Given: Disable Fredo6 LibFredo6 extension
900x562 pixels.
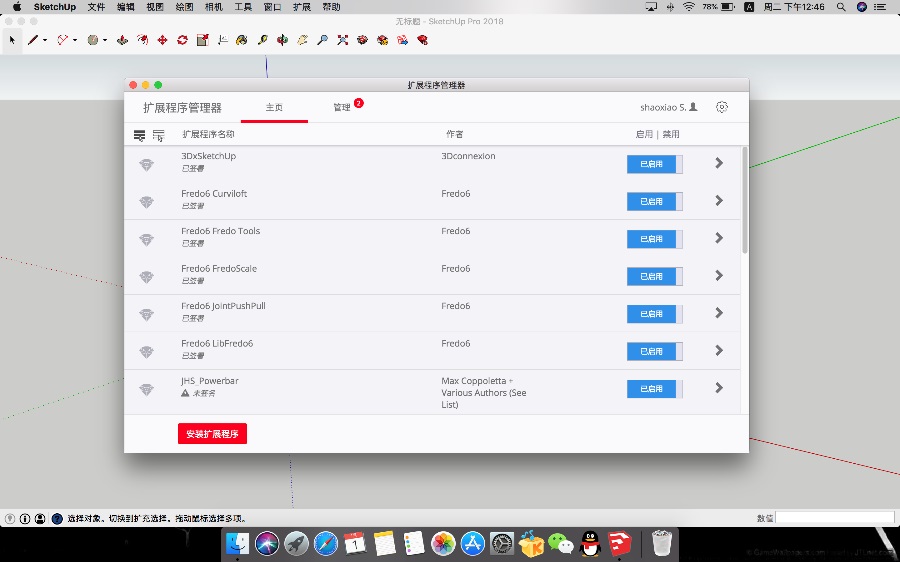Looking at the screenshot, I should [654, 351].
